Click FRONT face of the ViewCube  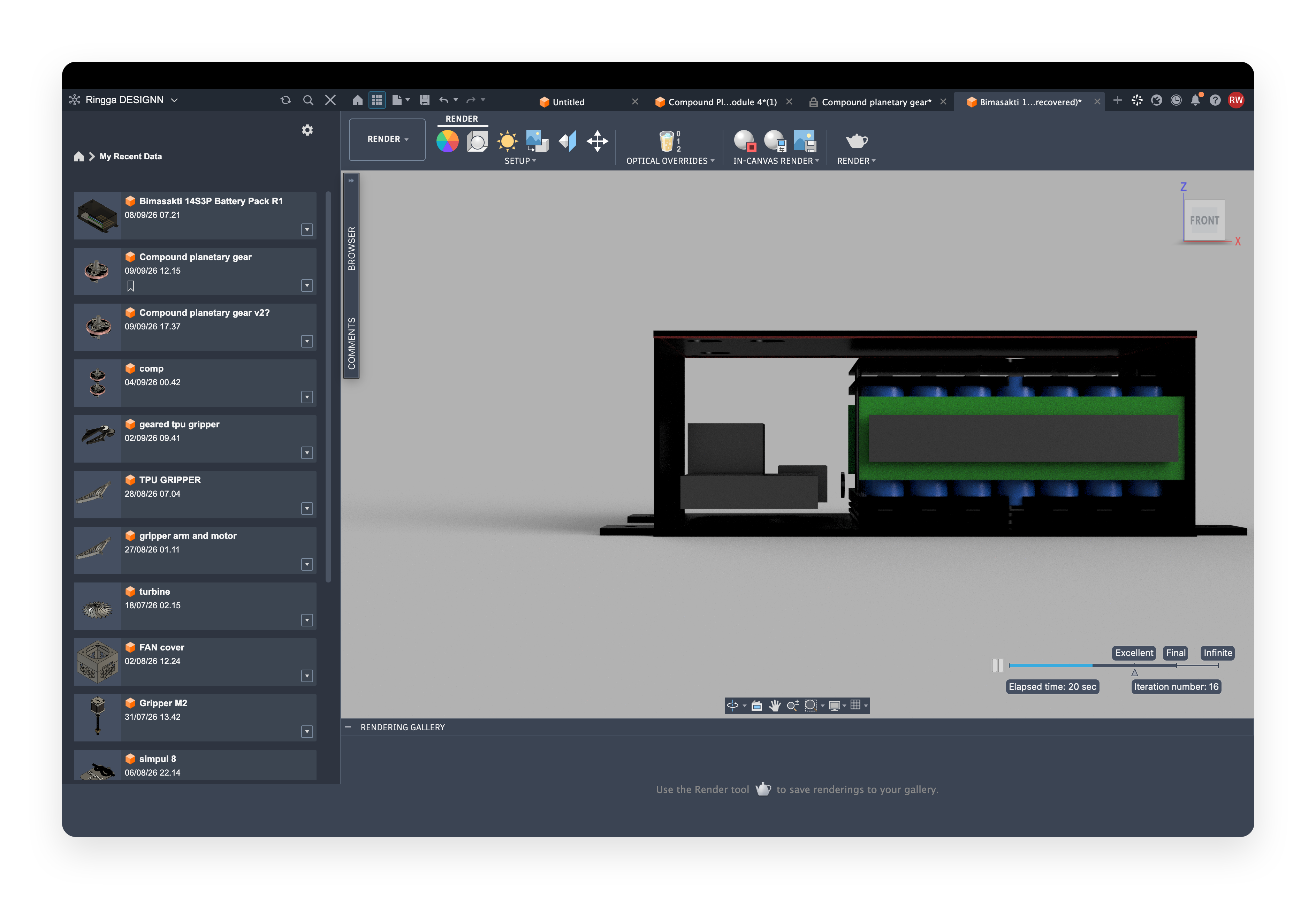click(1204, 221)
